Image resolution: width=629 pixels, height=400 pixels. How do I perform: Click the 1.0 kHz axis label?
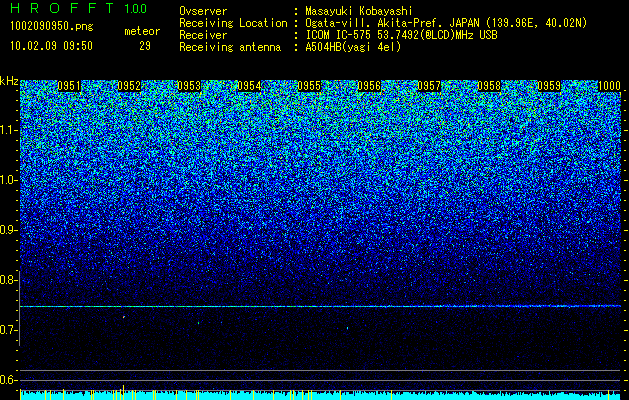pos(7,180)
